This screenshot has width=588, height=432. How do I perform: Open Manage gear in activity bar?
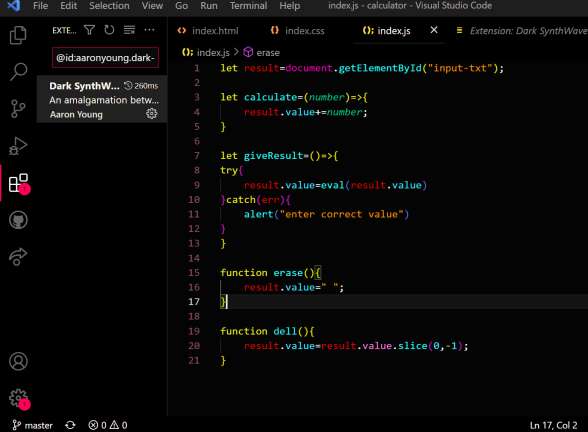19,399
